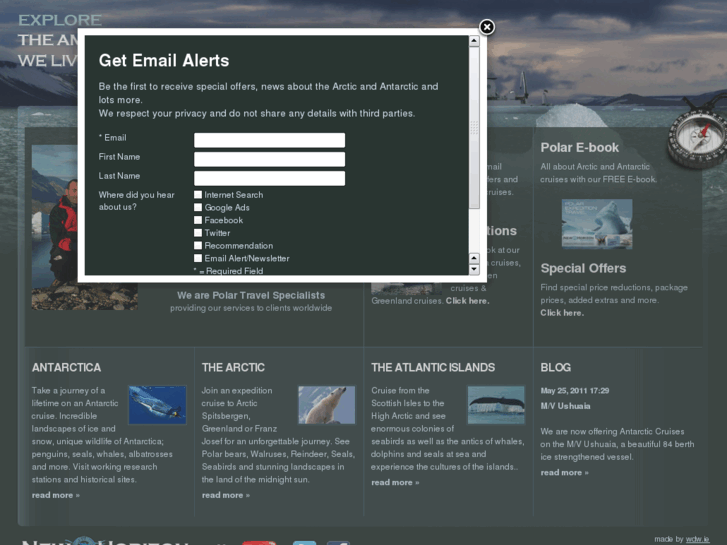Click read more under Antarctica
The height and width of the screenshot is (545, 727).
click(56, 495)
